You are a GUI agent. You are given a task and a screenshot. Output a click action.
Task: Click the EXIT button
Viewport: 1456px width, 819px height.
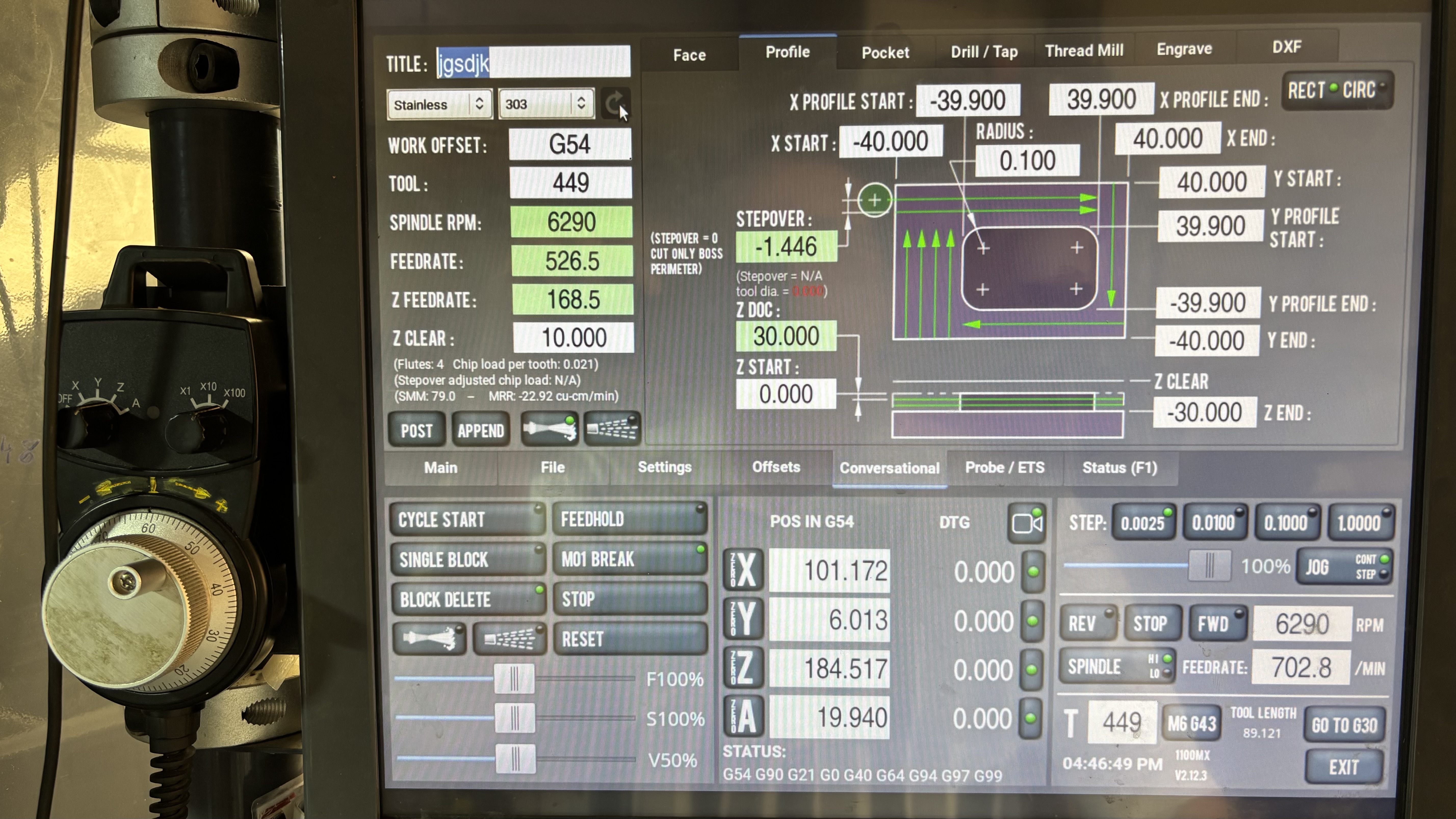click(1344, 767)
